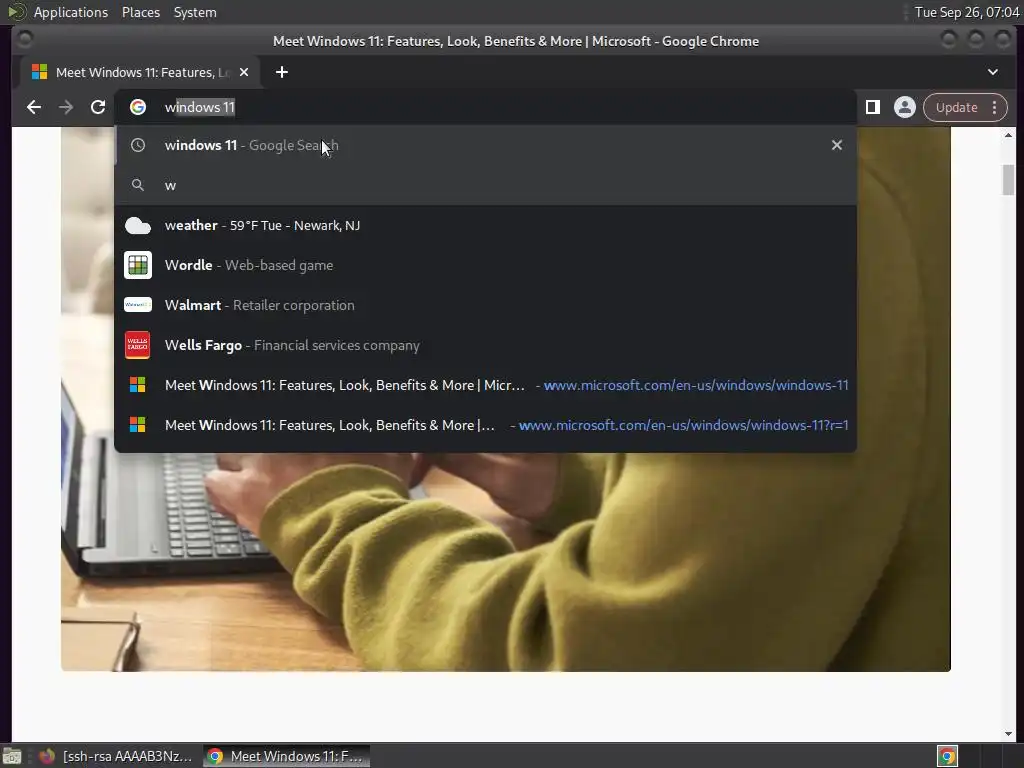Click the Update button
1024x768 pixels.
tap(956, 107)
